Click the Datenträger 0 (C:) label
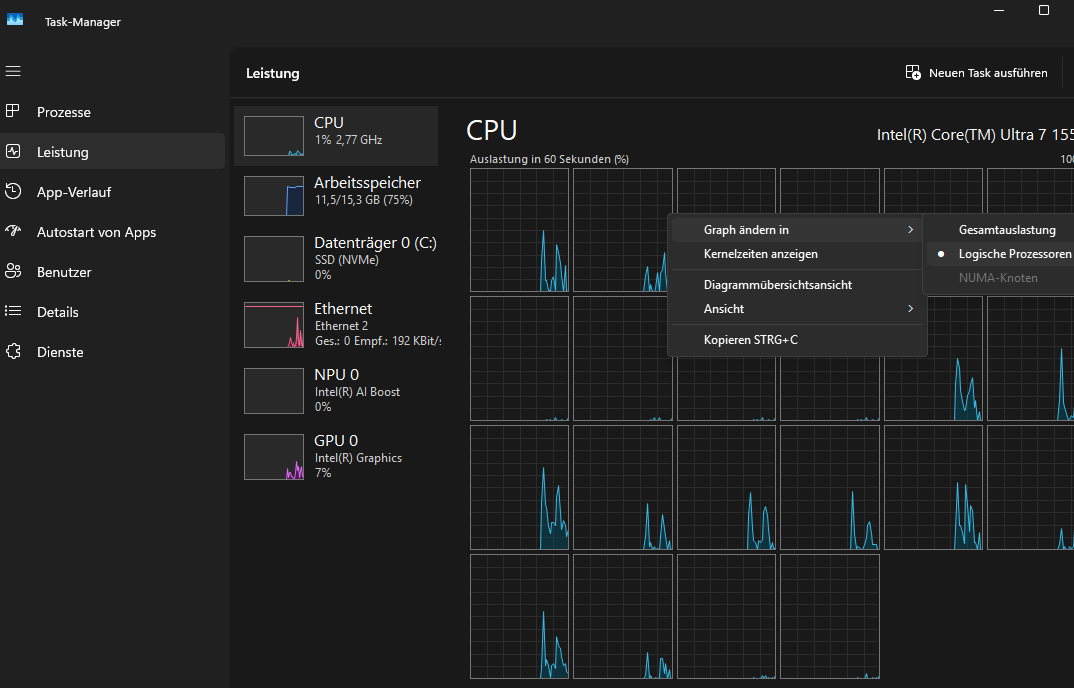1074x688 pixels. [375, 243]
